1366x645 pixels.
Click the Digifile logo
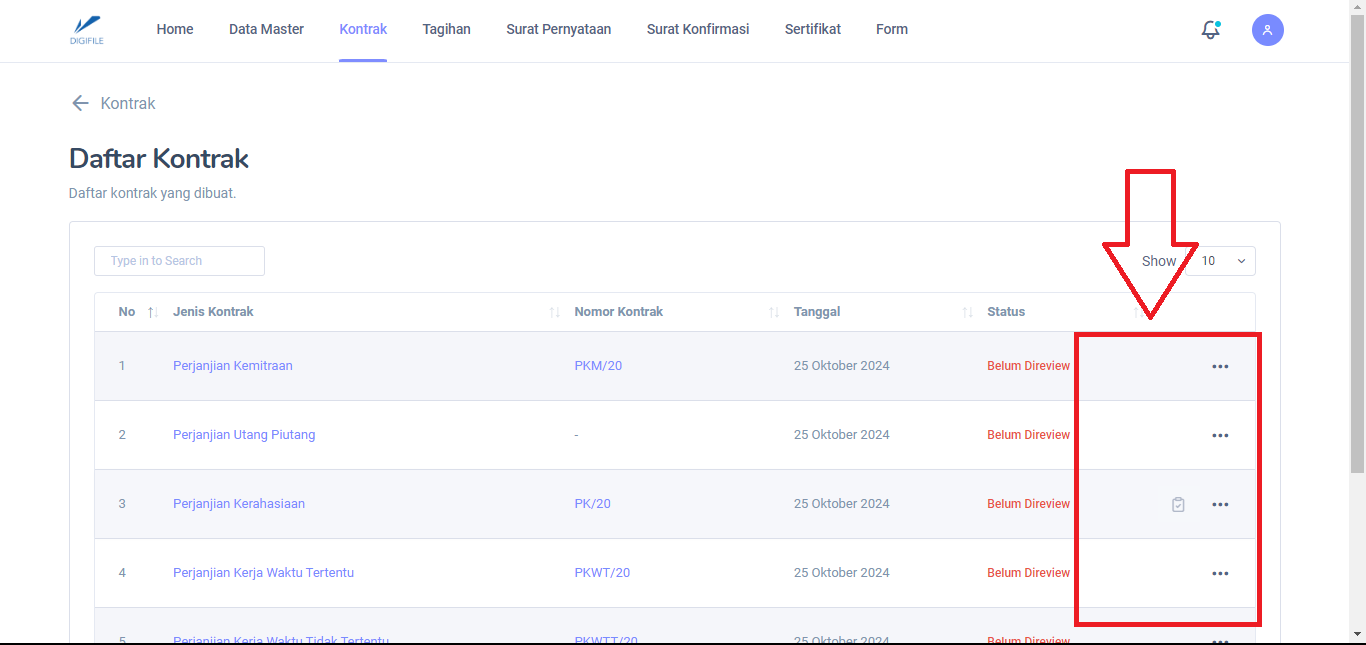coord(87,30)
